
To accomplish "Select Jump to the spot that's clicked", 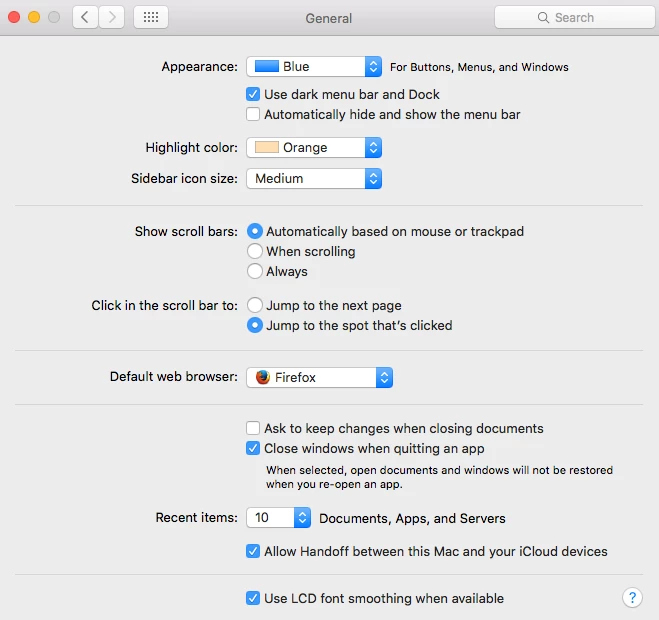I will click(x=255, y=325).
